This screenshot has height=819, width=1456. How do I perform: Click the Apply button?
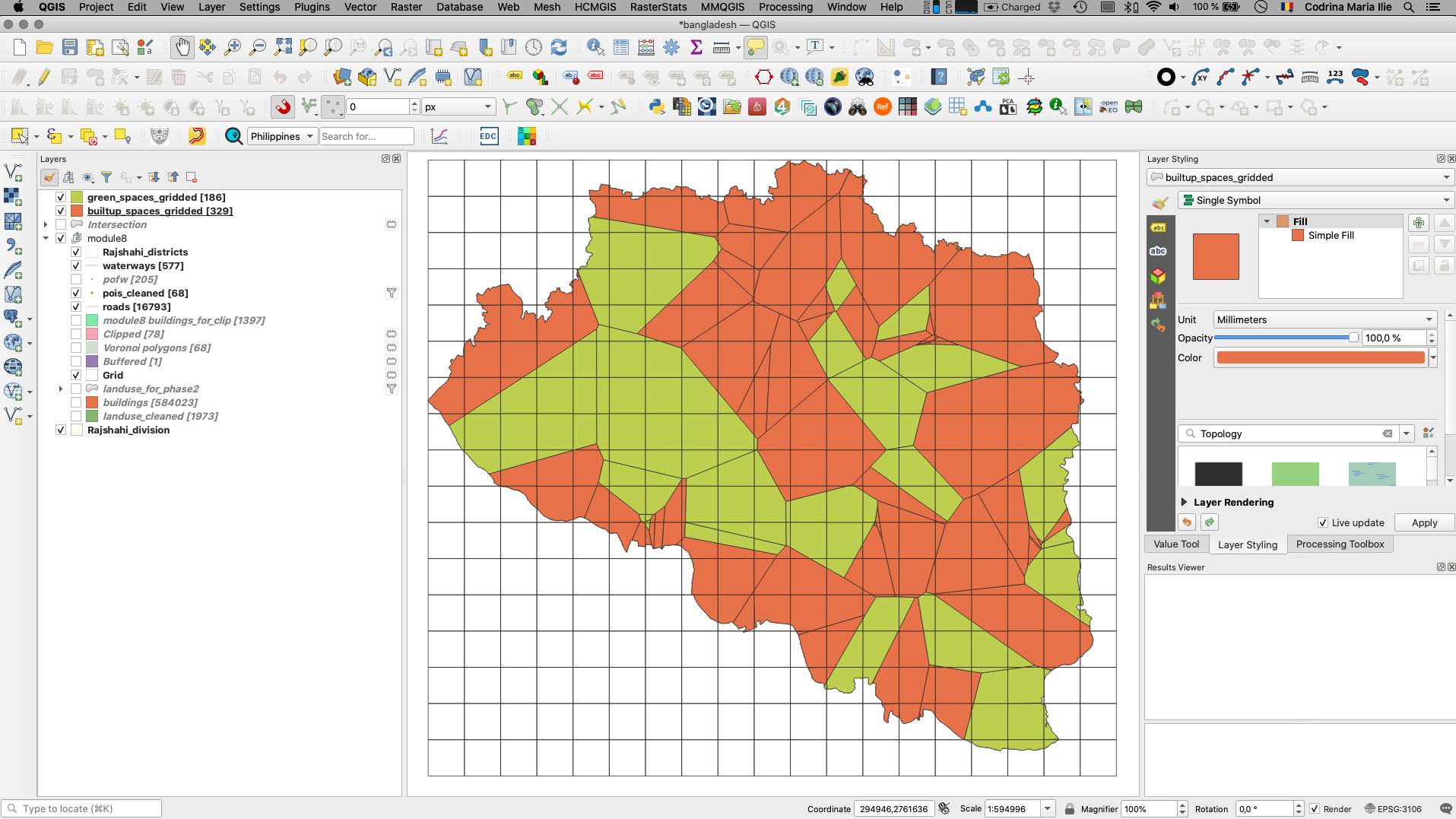pos(1424,523)
